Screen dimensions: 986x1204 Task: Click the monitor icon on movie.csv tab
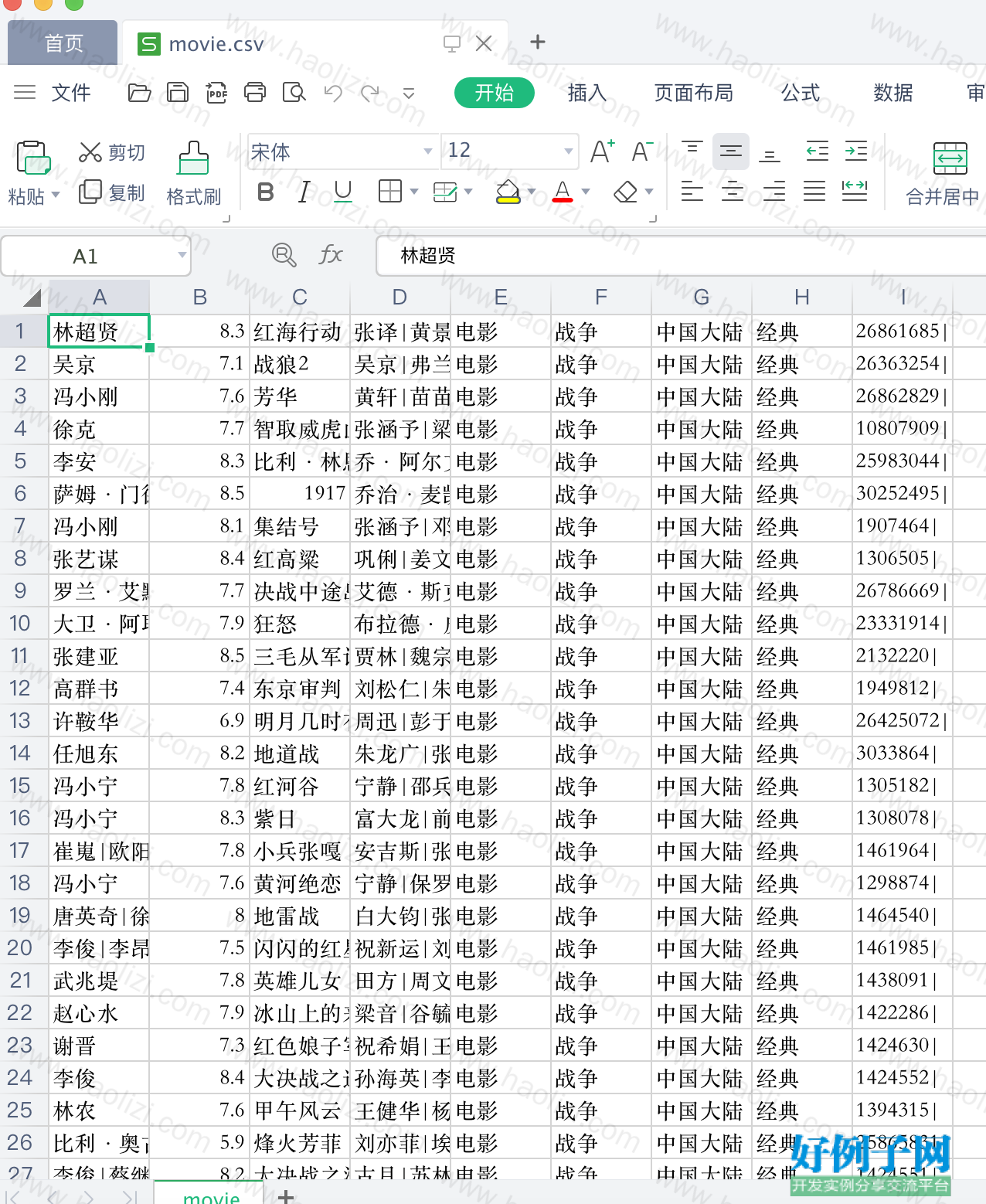(452, 43)
